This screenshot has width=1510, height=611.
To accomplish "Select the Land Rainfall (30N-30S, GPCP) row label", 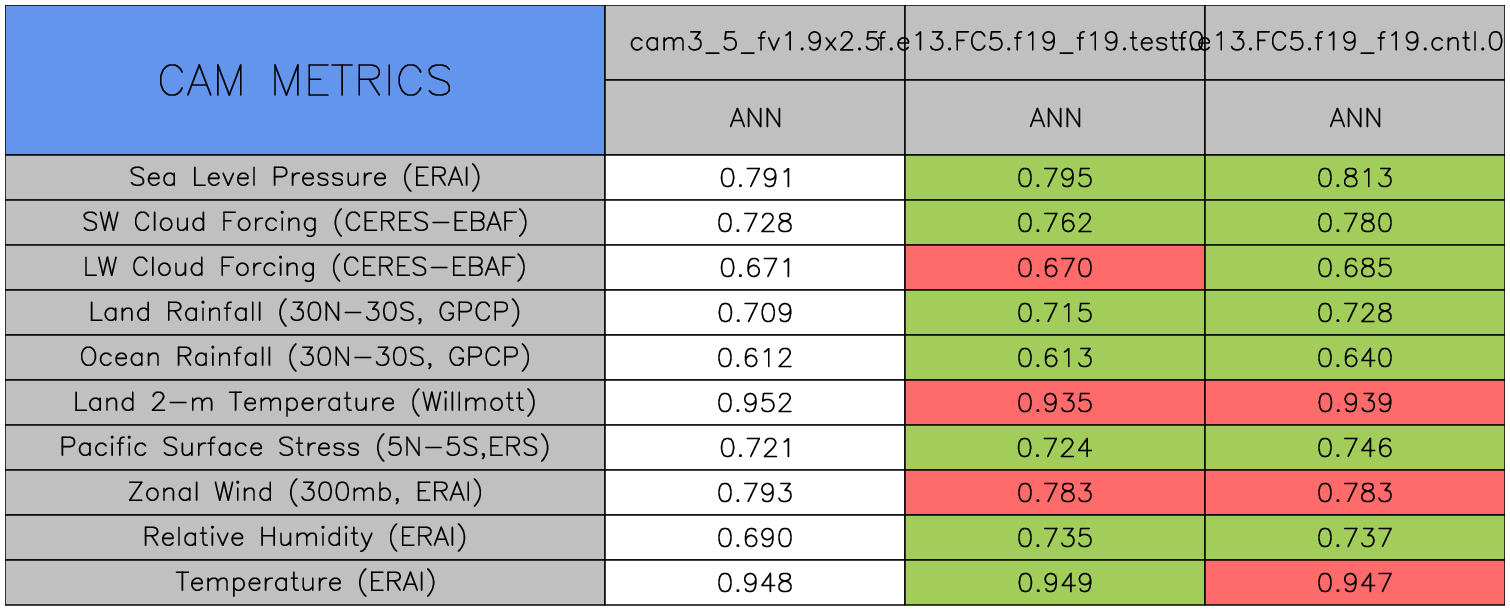I will pyautogui.click(x=305, y=312).
